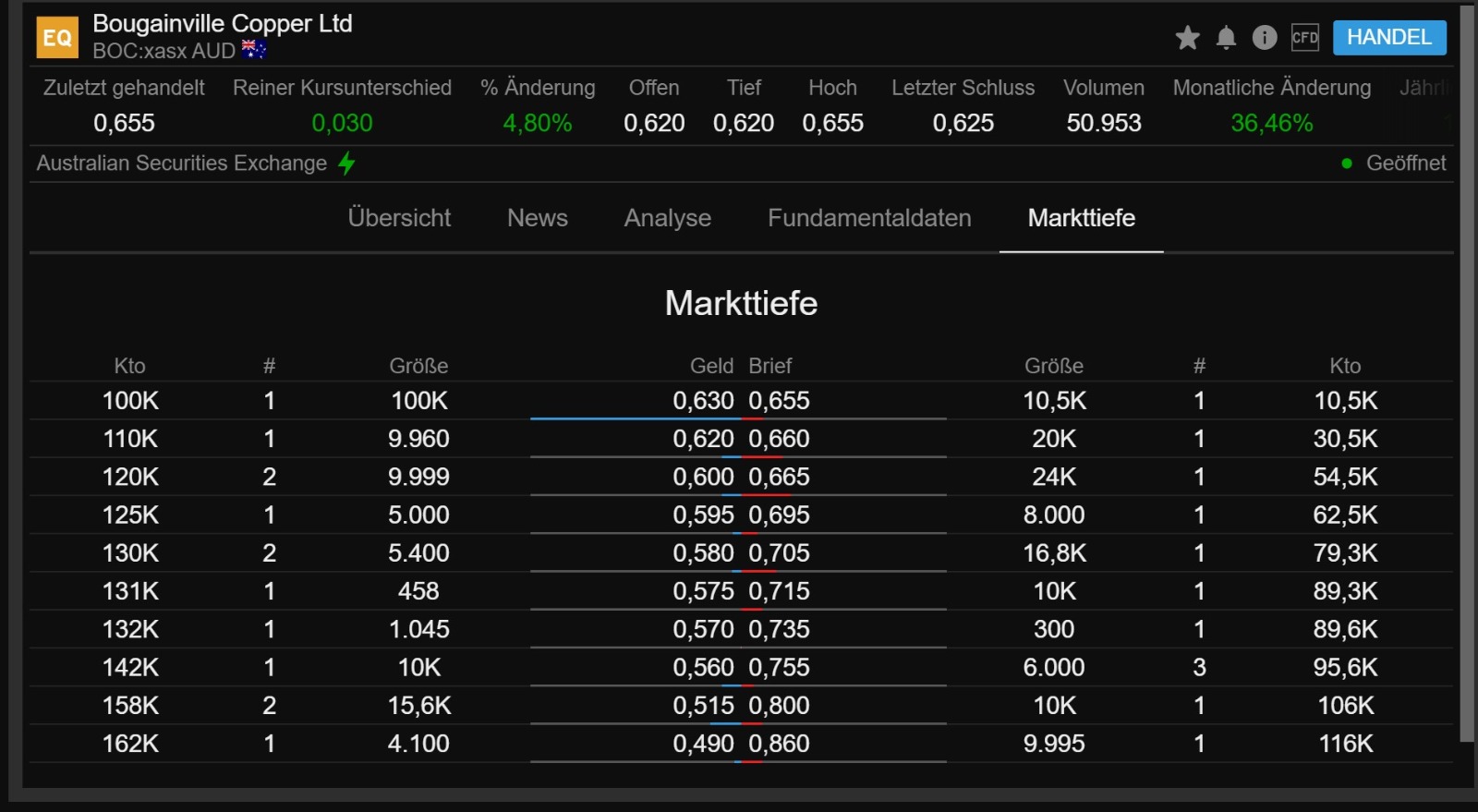Click the Zuletzt gehandelt value 0,655
The image size is (1478, 812).
tap(124, 123)
